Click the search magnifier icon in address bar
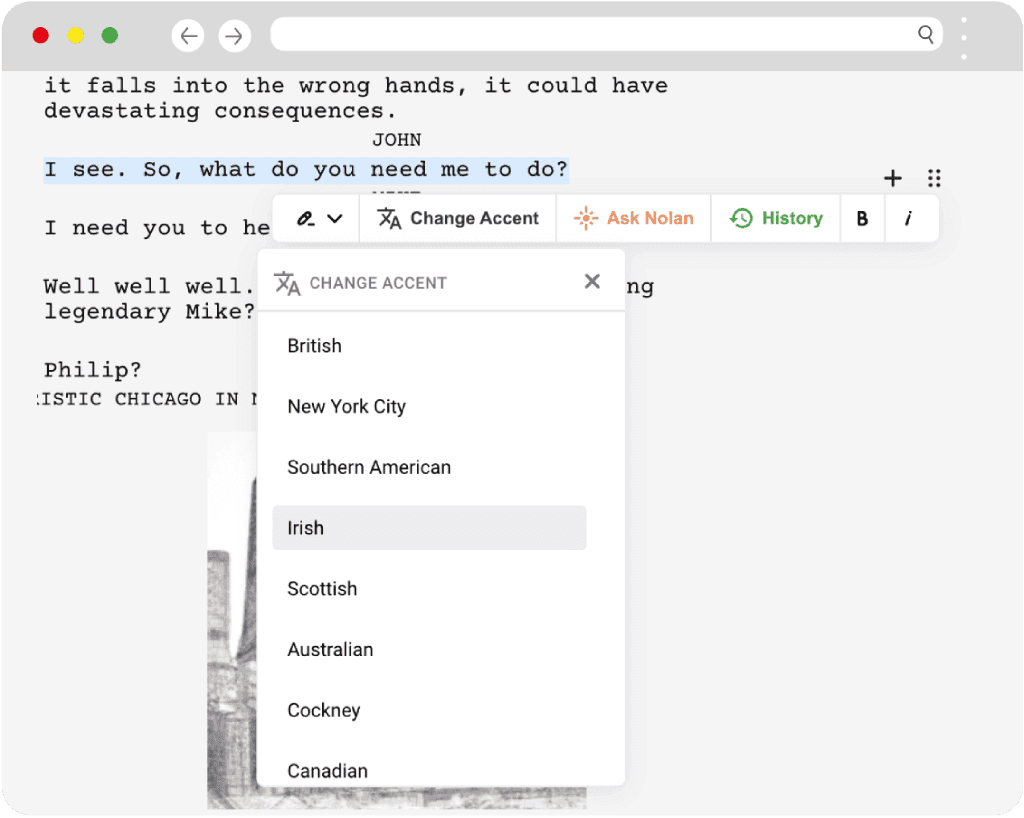 pos(925,35)
